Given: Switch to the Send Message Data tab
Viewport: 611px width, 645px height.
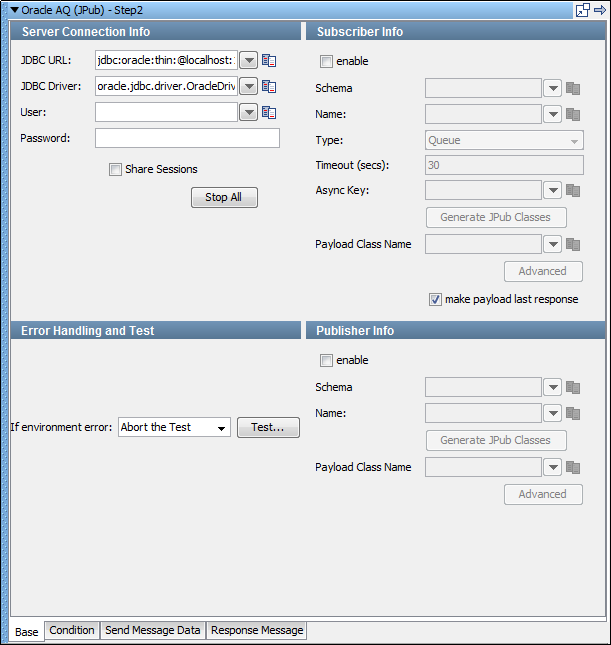Looking at the screenshot, I should [x=153, y=630].
